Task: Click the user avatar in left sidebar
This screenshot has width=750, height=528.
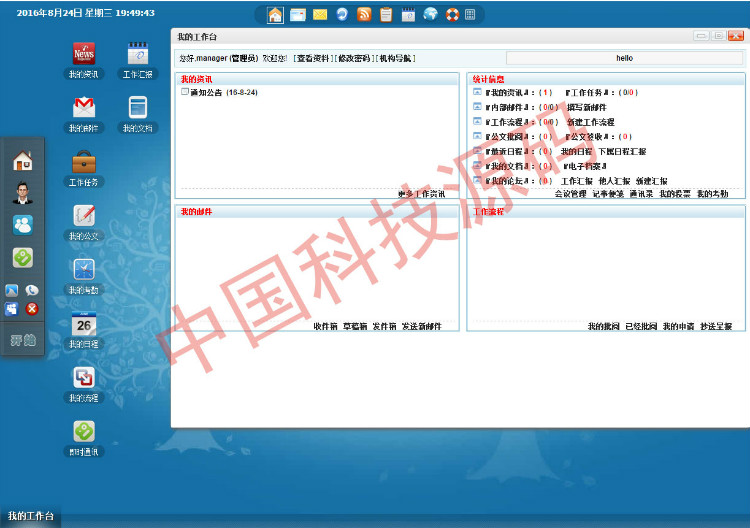Action: click(22, 193)
